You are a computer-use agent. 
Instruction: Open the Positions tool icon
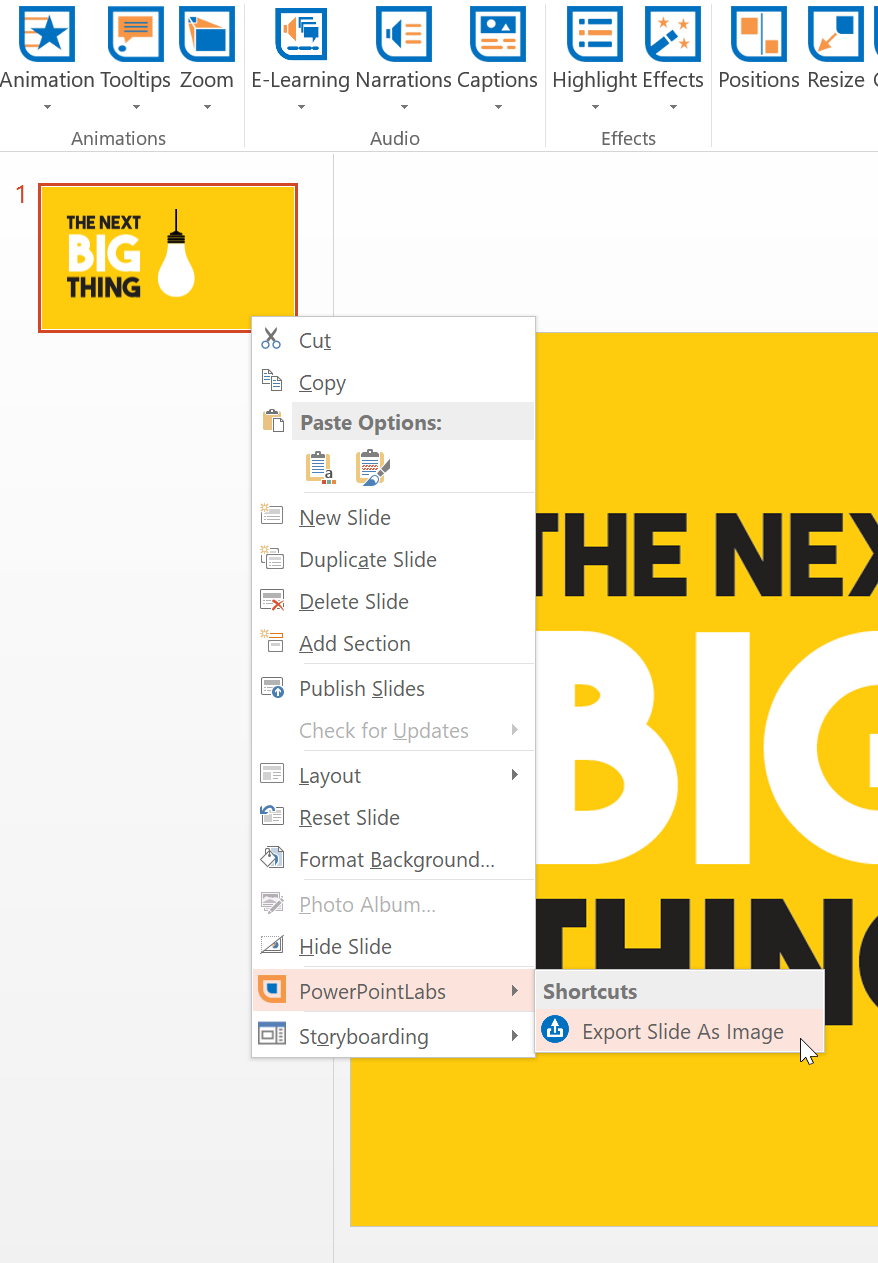point(759,34)
